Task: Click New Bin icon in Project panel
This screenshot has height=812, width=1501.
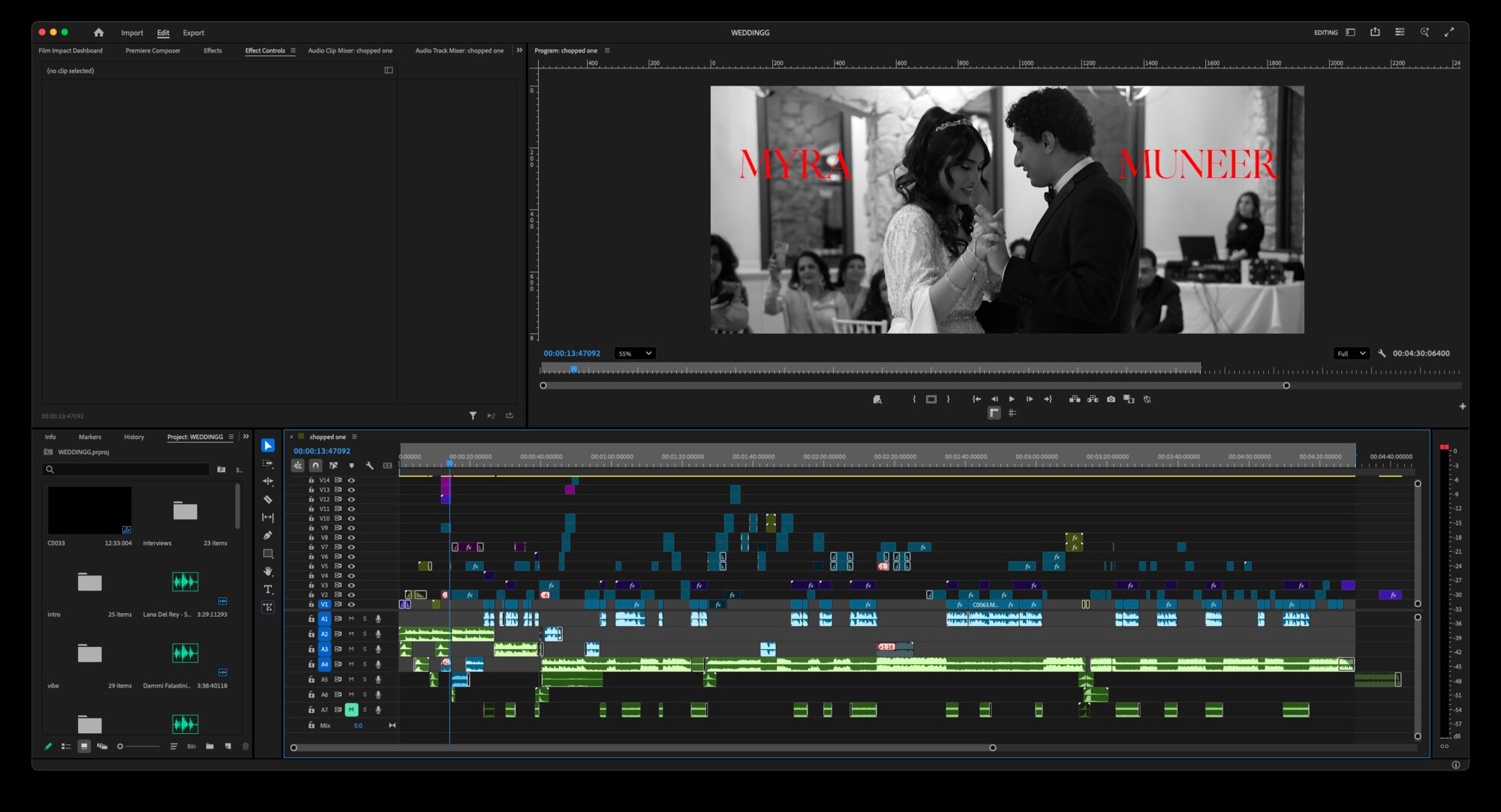Action: coord(209,747)
